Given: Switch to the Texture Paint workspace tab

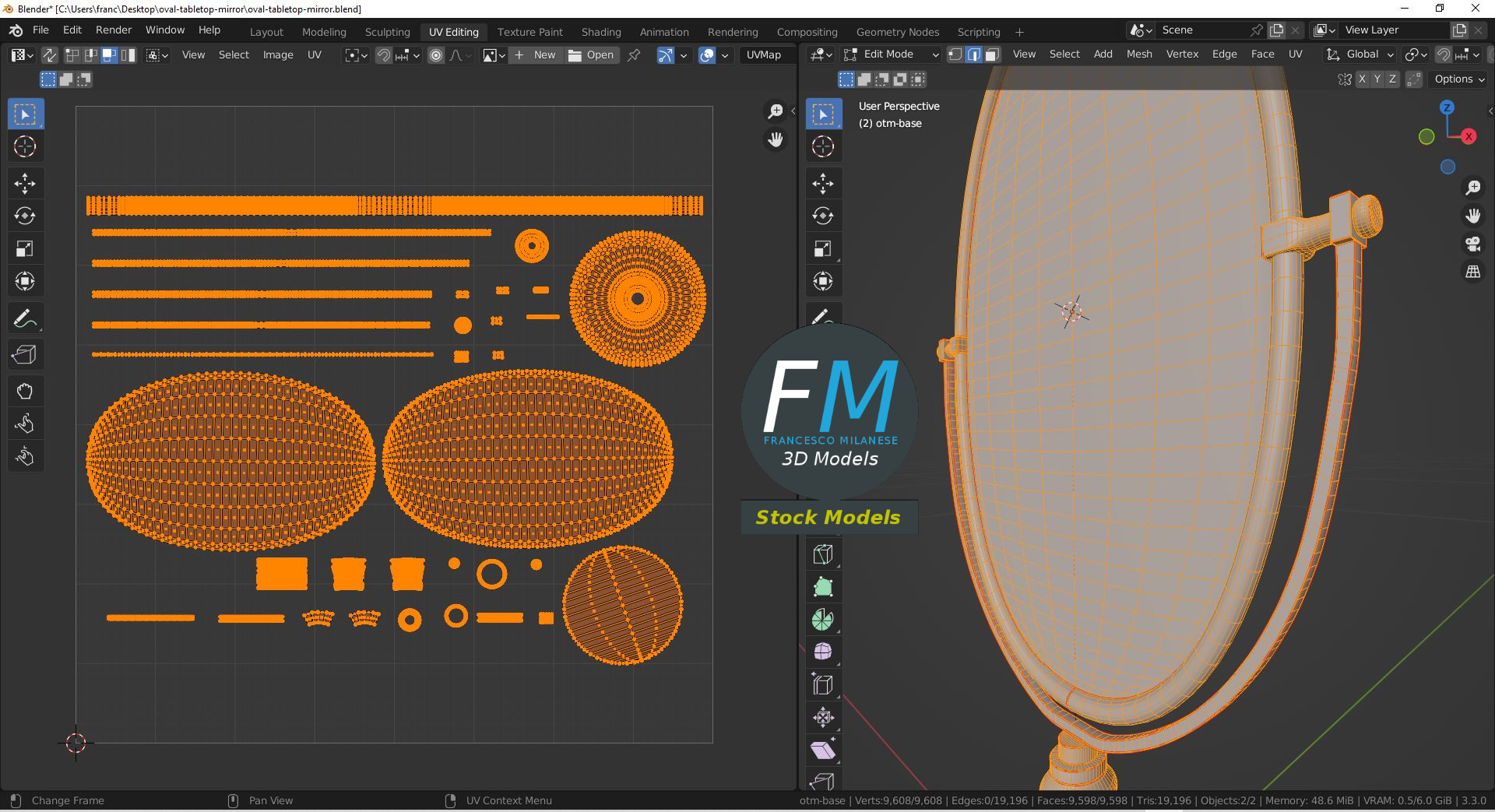Looking at the screenshot, I should [x=529, y=32].
